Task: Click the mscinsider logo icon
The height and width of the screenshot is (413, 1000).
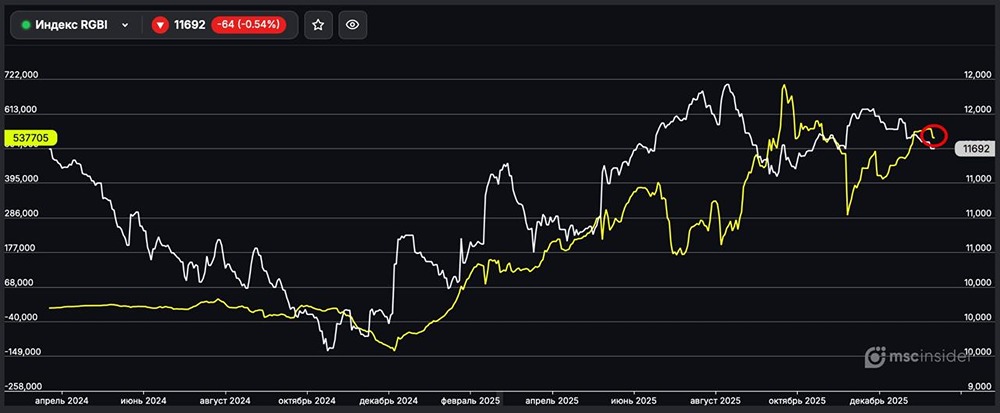Action: [875, 356]
